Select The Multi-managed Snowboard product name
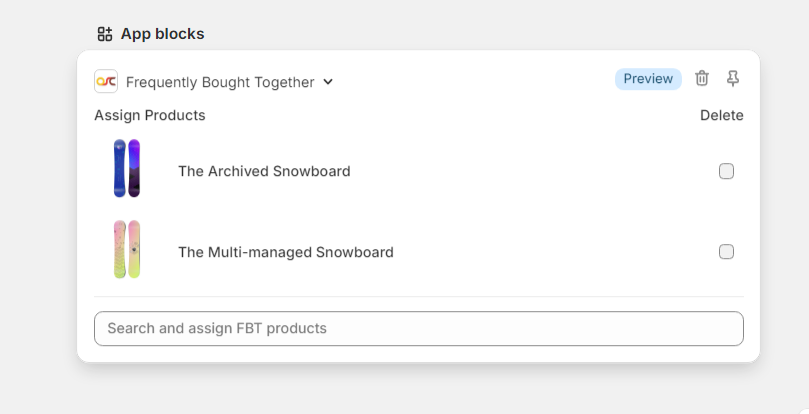Viewport: 809px width, 414px height. (x=286, y=252)
